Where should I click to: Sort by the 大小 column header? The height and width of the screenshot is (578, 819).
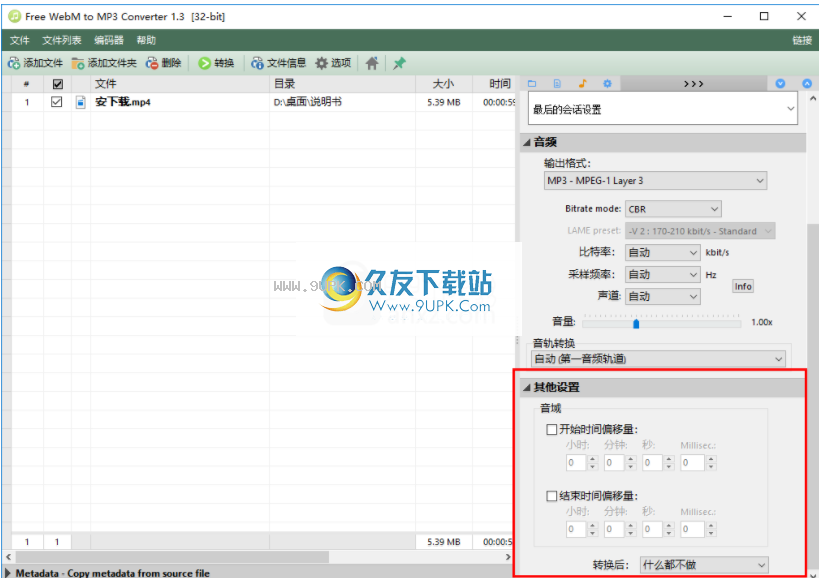pyautogui.click(x=443, y=84)
